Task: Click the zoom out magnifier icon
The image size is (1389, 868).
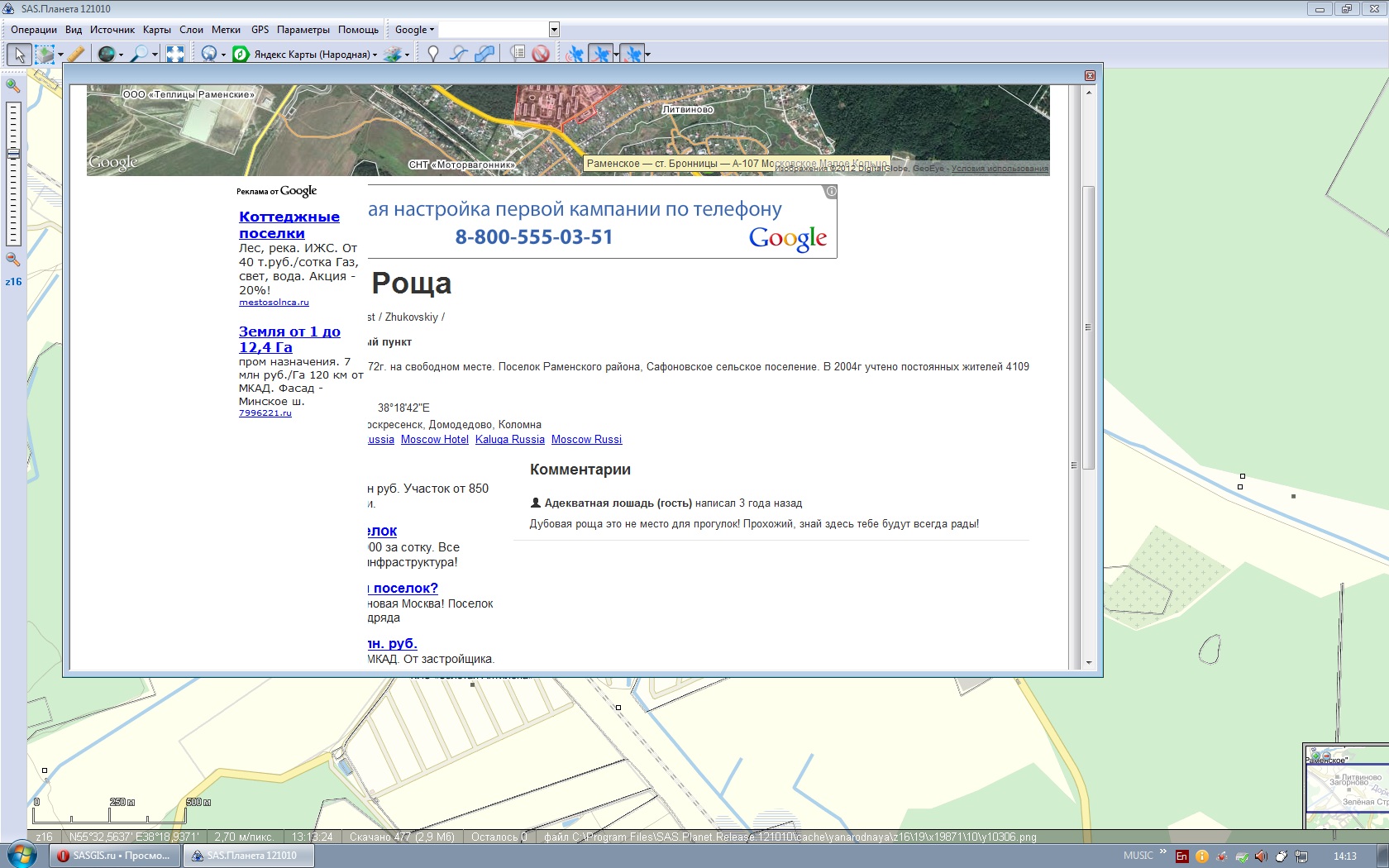Action: point(13,260)
